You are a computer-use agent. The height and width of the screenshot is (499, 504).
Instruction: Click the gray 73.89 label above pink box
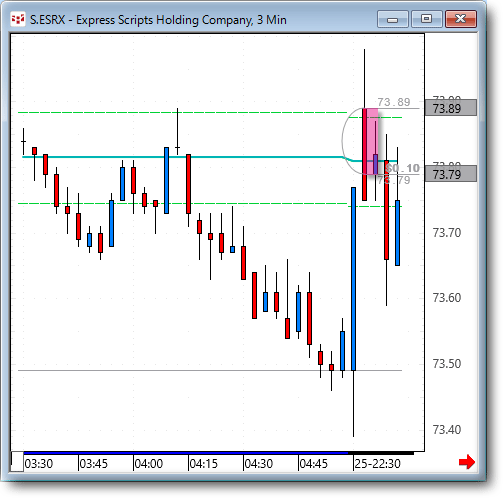click(x=394, y=102)
